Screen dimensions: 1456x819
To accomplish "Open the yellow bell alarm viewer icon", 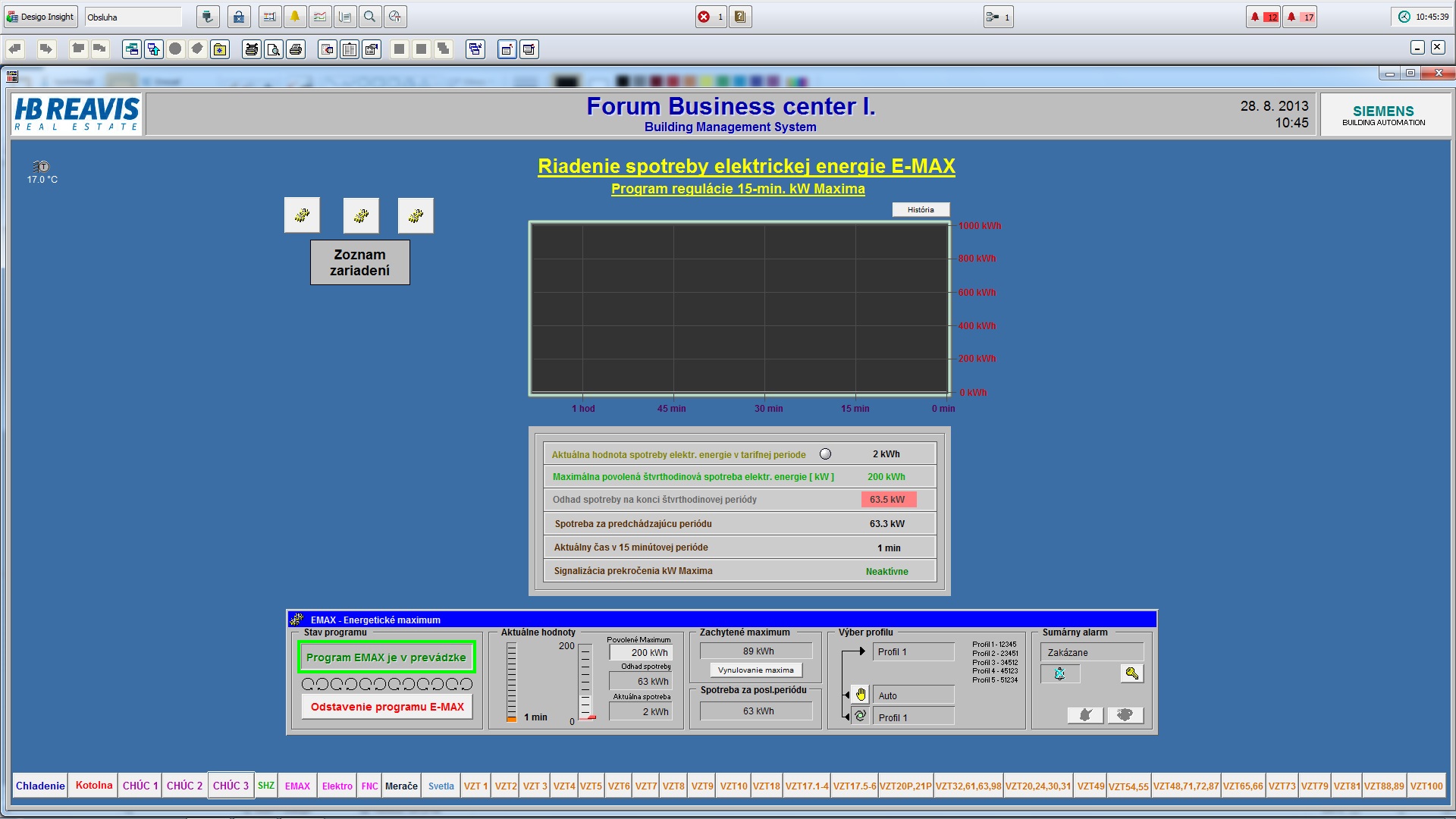I will [295, 17].
